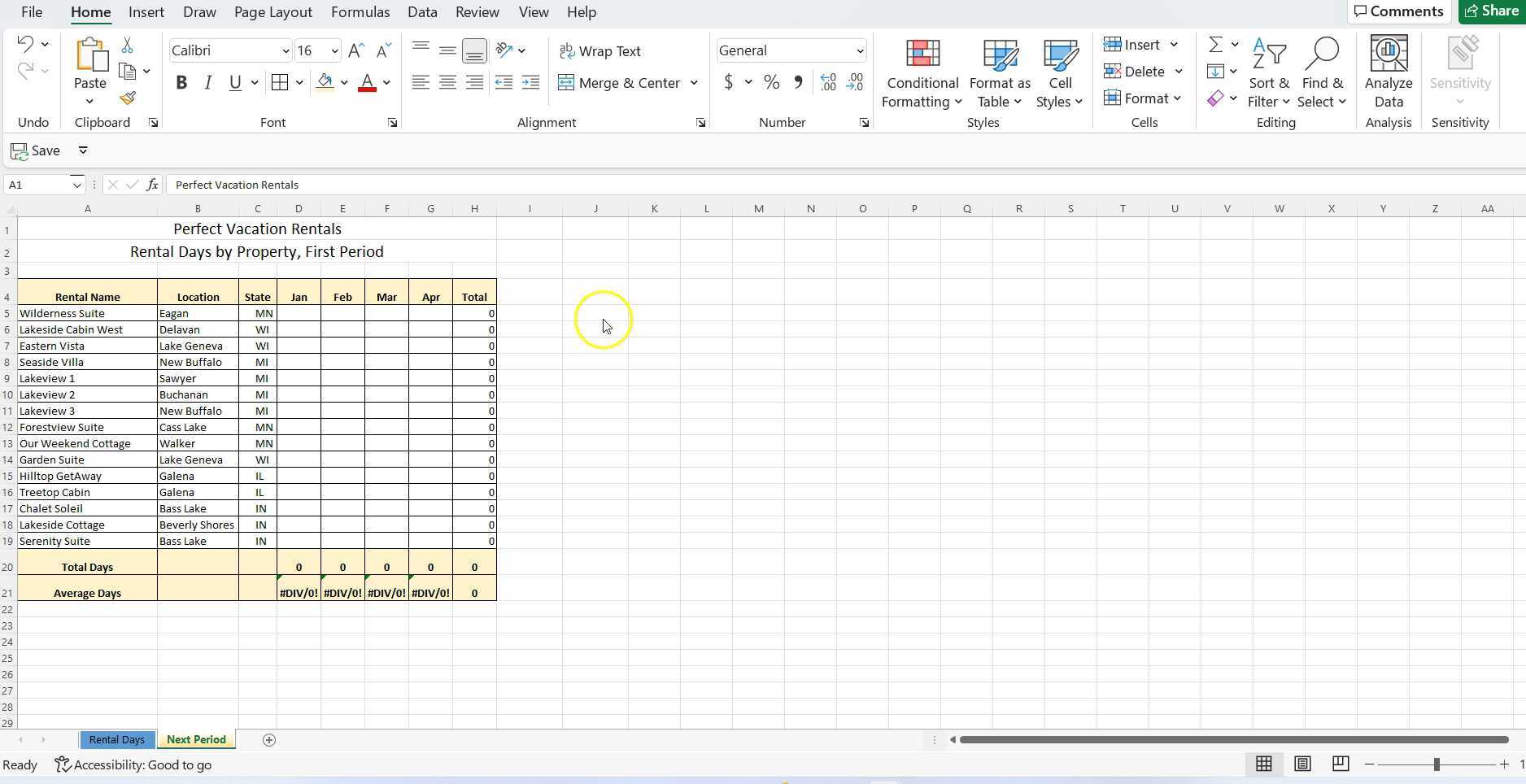Open the Formulas ribbon tab
This screenshot has height=784, width=1526.
(x=360, y=12)
